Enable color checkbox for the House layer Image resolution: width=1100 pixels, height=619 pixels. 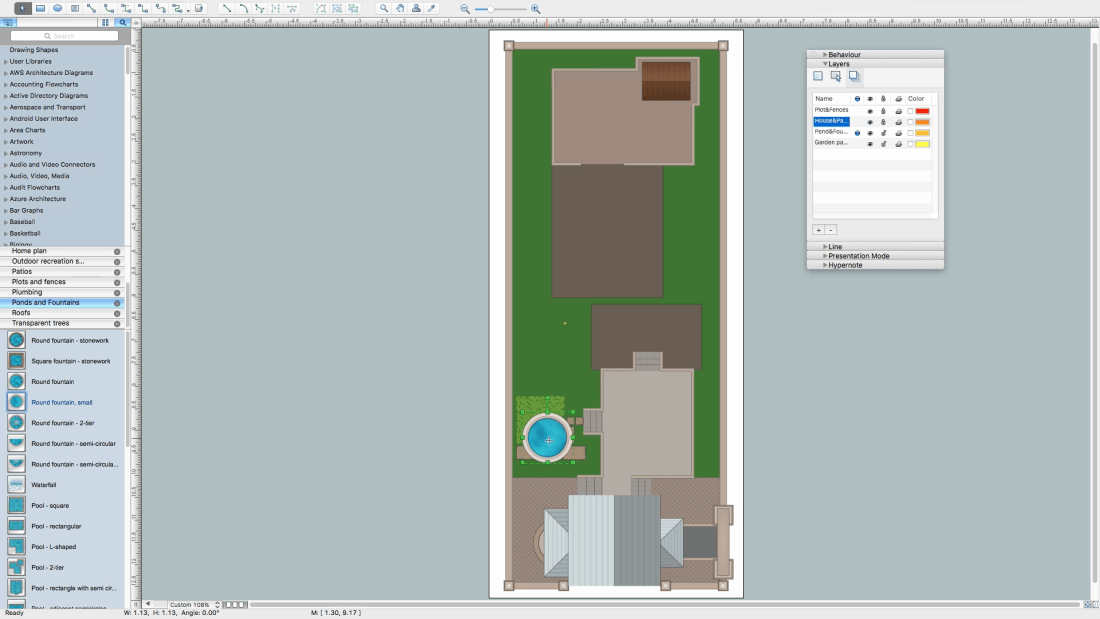pyautogui.click(x=910, y=121)
